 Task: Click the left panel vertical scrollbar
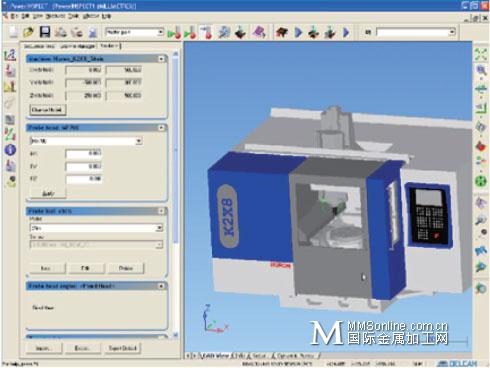pyautogui.click(x=176, y=194)
